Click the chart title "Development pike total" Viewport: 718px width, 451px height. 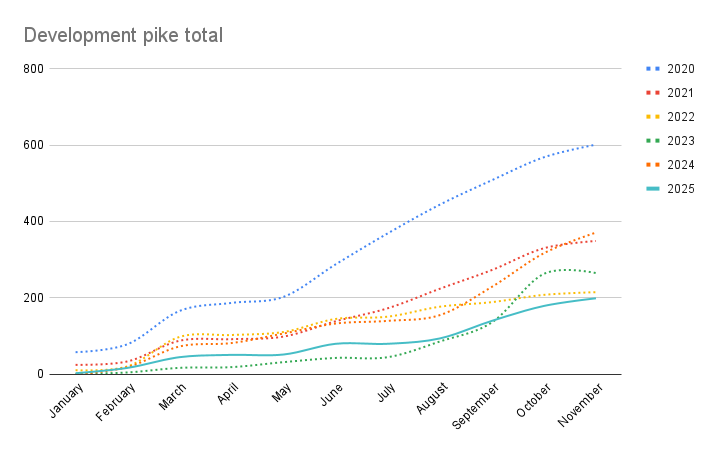(x=123, y=36)
